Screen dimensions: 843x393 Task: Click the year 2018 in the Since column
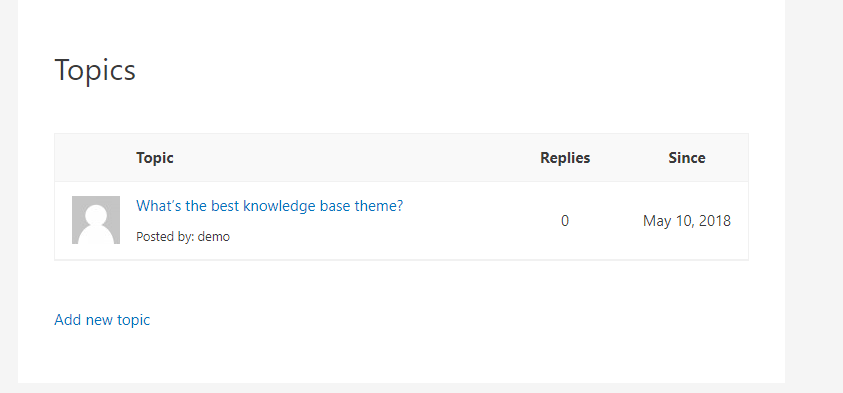click(715, 221)
